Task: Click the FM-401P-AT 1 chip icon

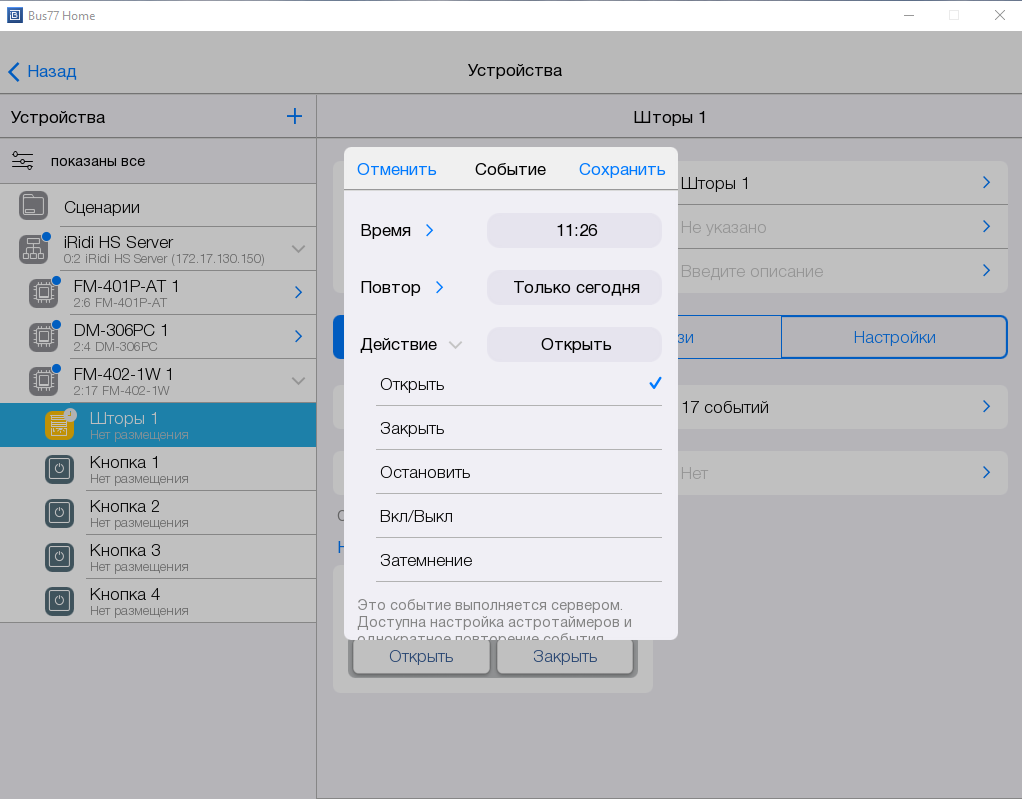Action: [x=42, y=293]
